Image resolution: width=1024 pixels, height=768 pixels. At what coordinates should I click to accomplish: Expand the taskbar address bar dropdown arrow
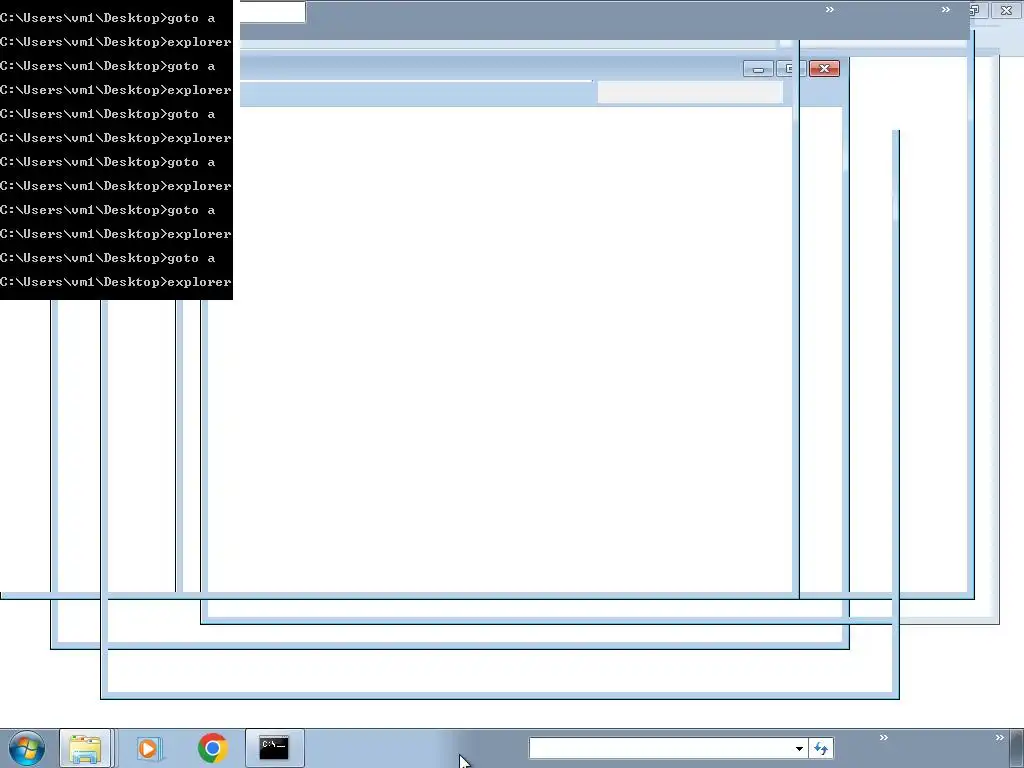coord(799,748)
